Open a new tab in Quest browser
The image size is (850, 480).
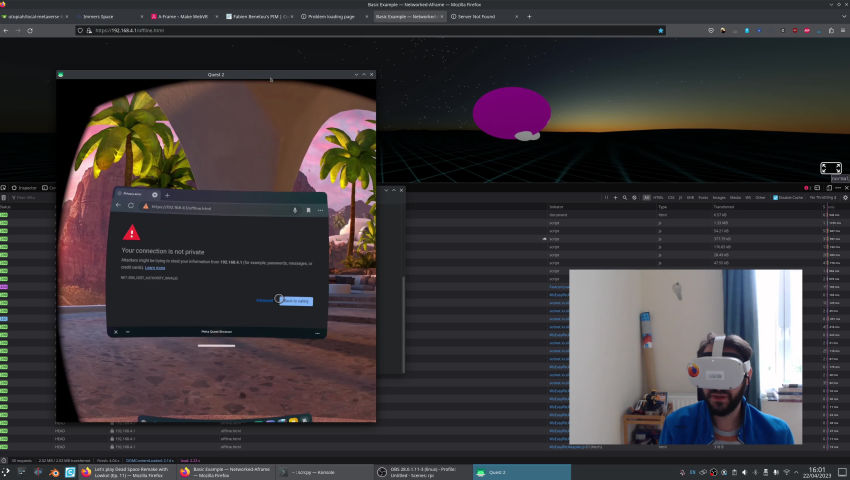tap(167, 195)
